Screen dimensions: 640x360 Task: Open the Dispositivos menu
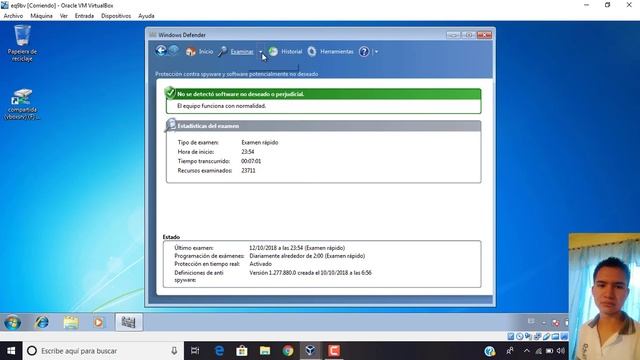(116, 16)
